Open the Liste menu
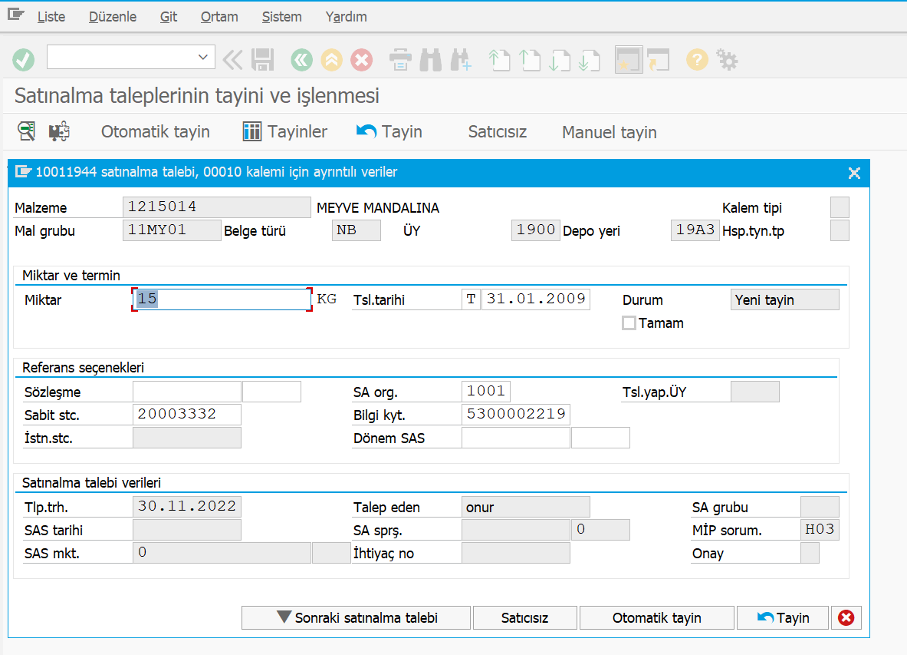This screenshot has width=908, height=656. (51, 17)
